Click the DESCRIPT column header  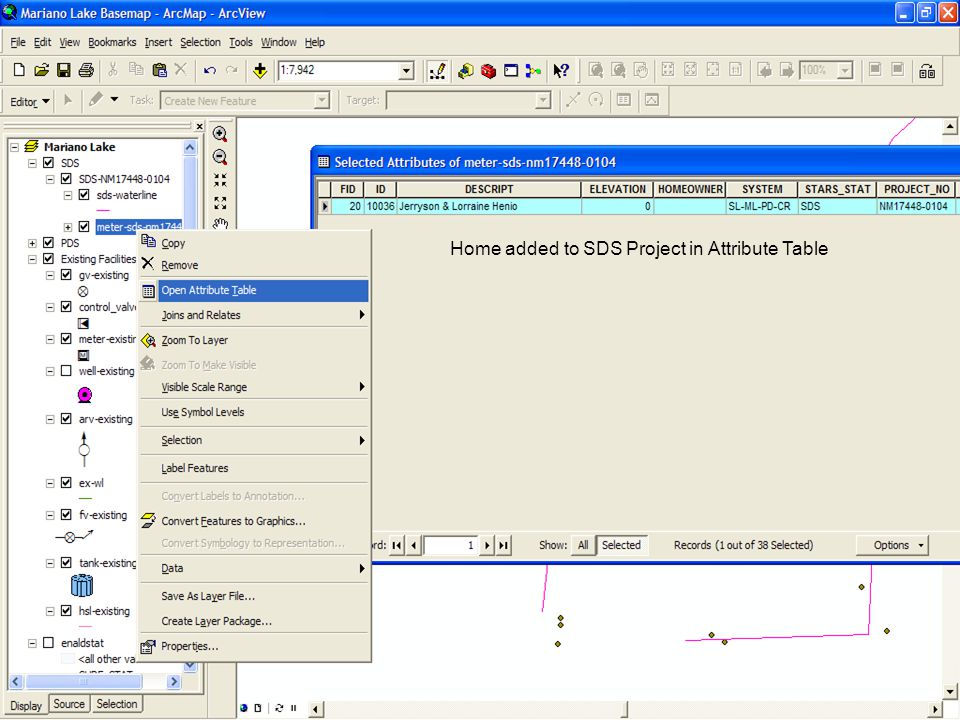tap(489, 190)
